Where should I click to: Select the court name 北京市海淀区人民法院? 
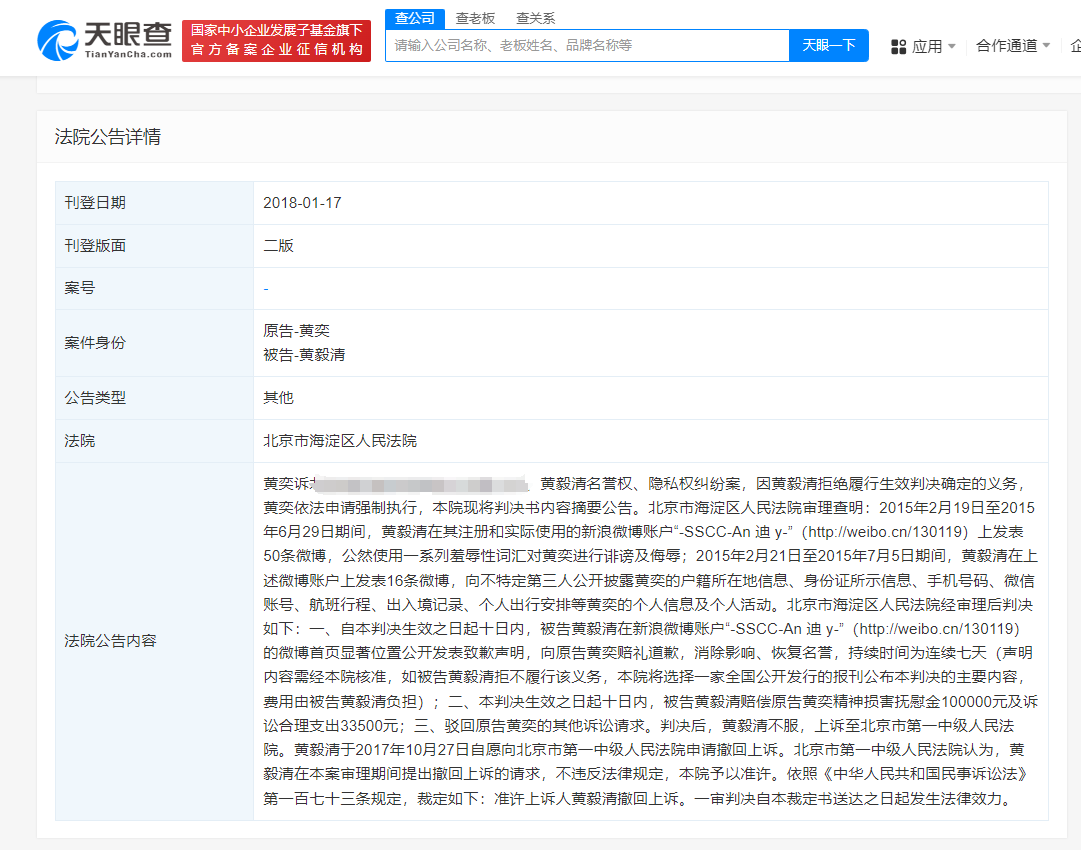340,441
